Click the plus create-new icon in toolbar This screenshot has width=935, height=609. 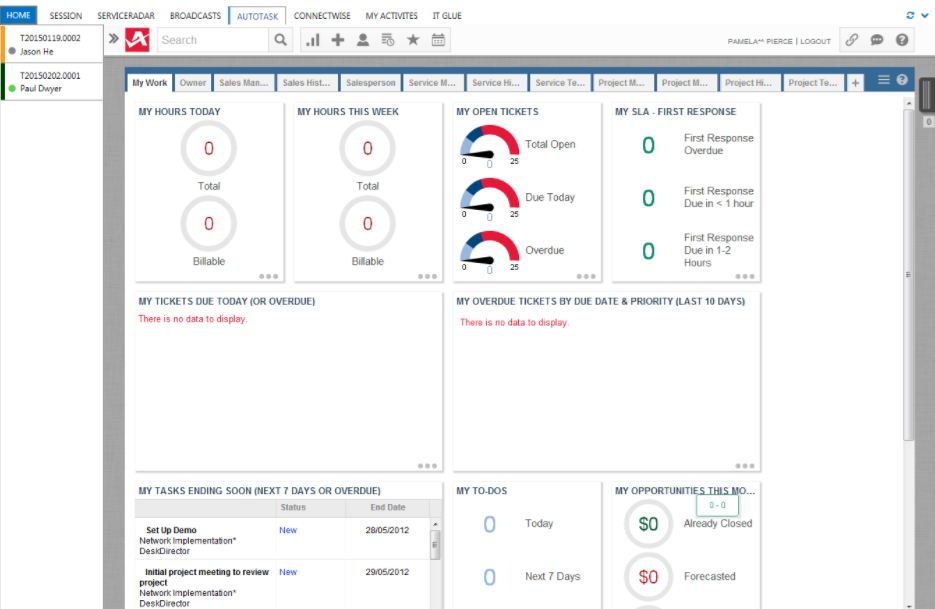[338, 40]
